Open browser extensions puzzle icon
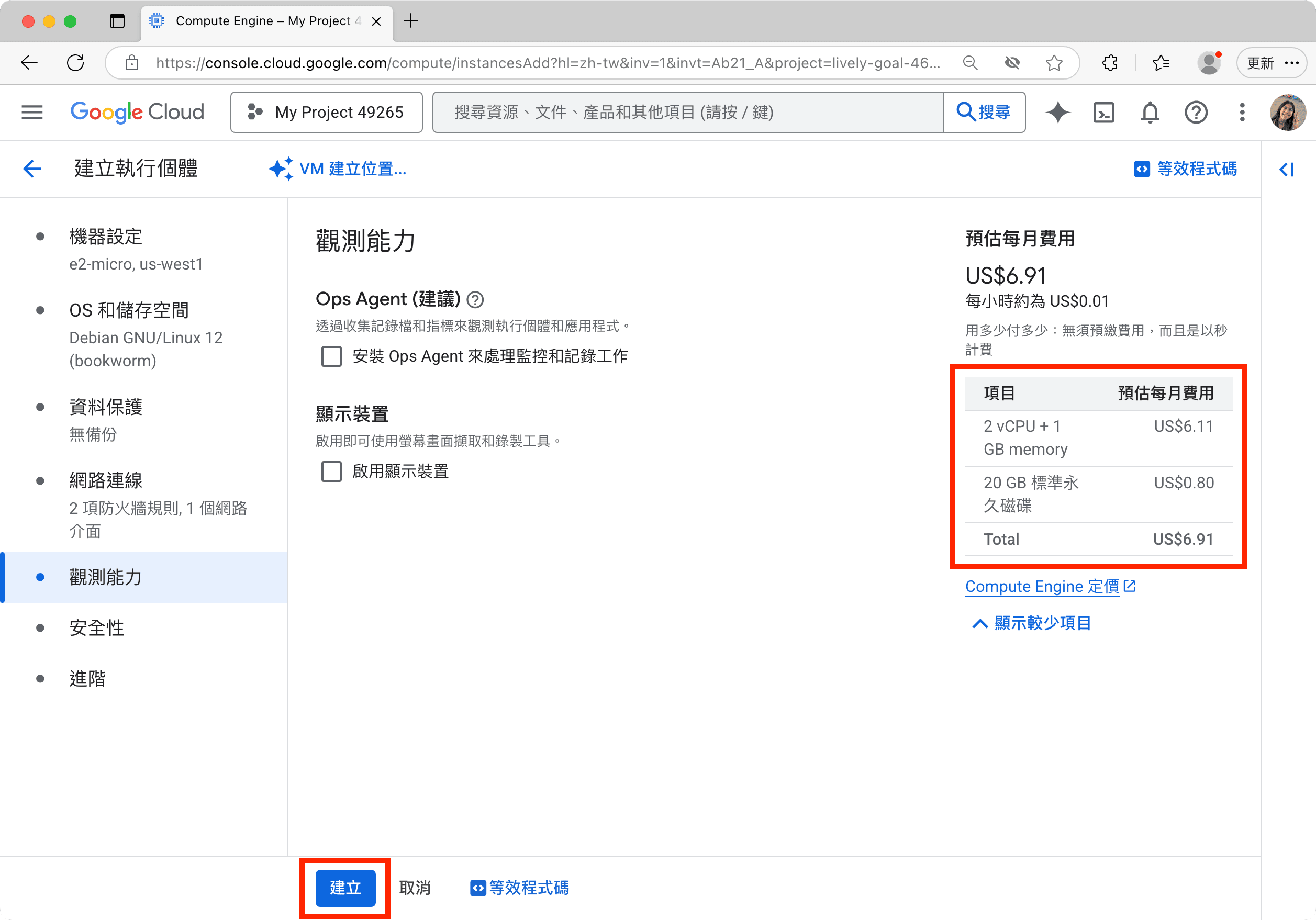This screenshot has width=1316, height=920. (x=1110, y=62)
